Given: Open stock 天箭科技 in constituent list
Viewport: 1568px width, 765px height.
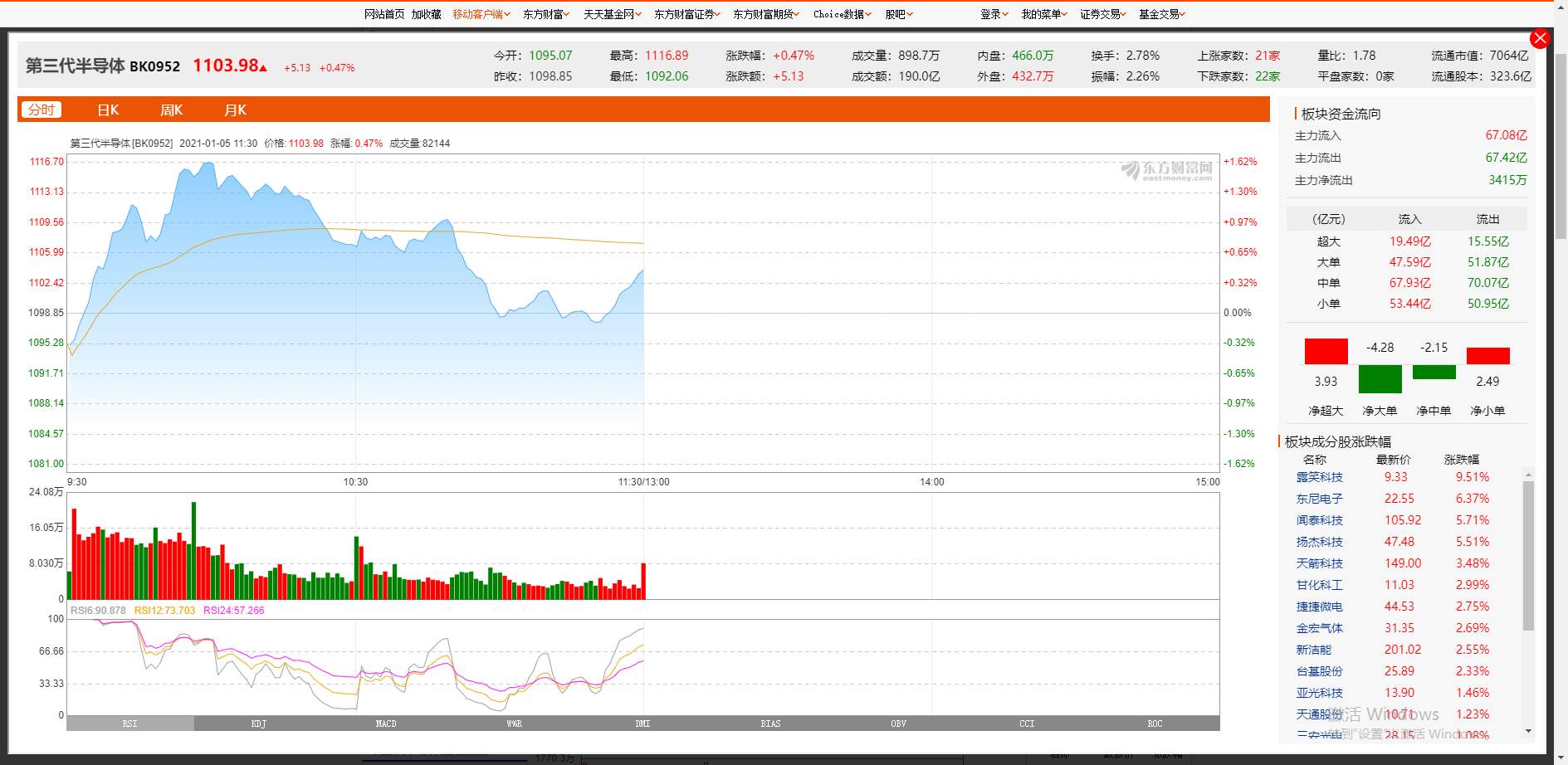Looking at the screenshot, I should click(1319, 563).
